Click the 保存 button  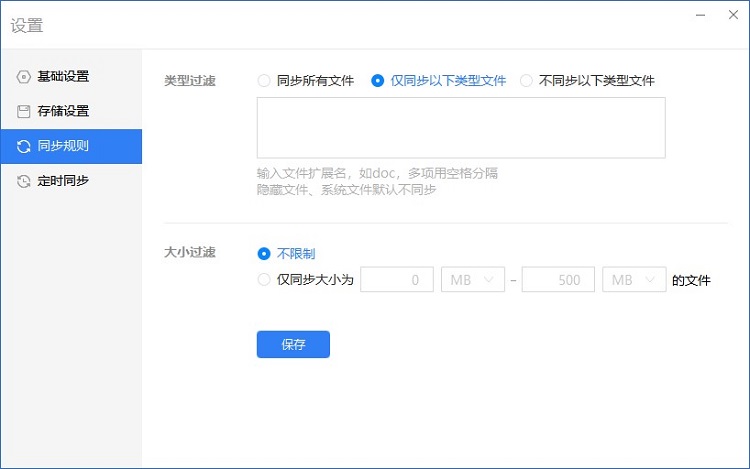293,344
